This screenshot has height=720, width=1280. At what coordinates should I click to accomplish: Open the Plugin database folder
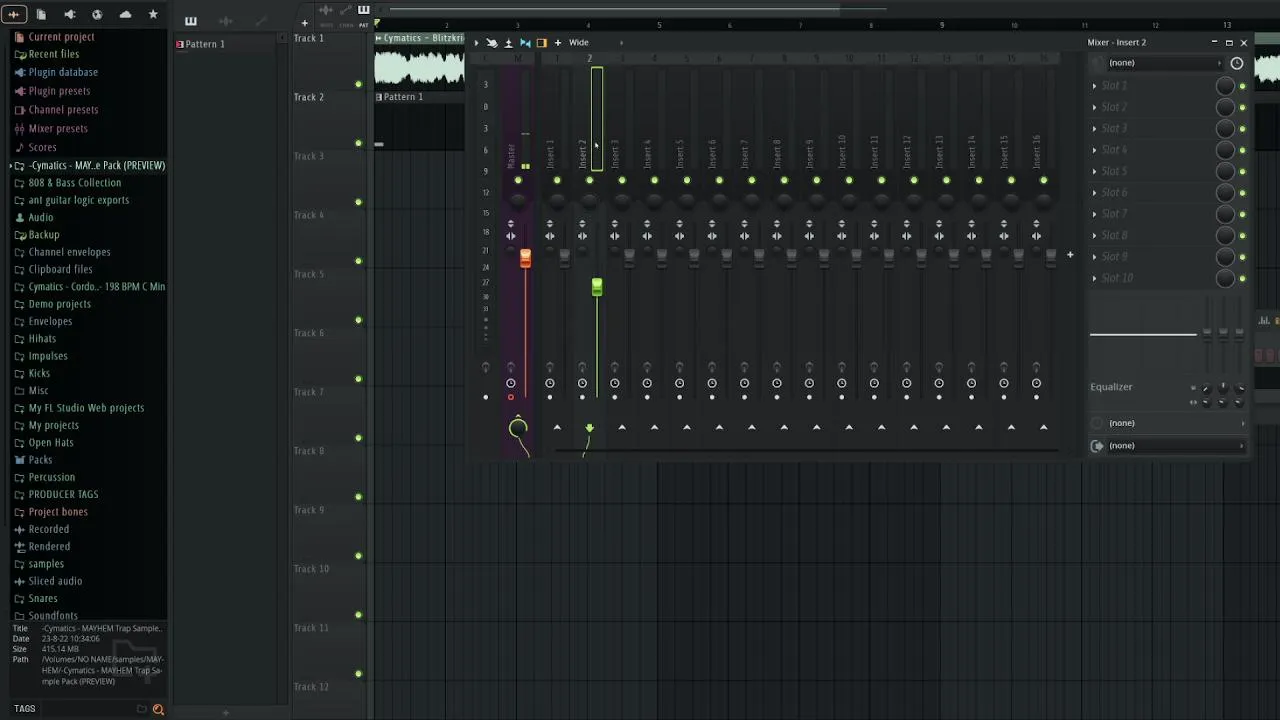coord(63,72)
